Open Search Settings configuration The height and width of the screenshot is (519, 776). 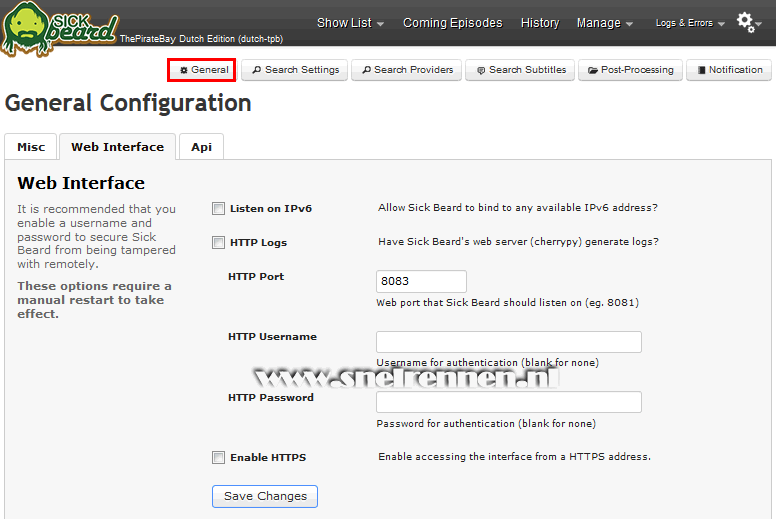(x=294, y=70)
